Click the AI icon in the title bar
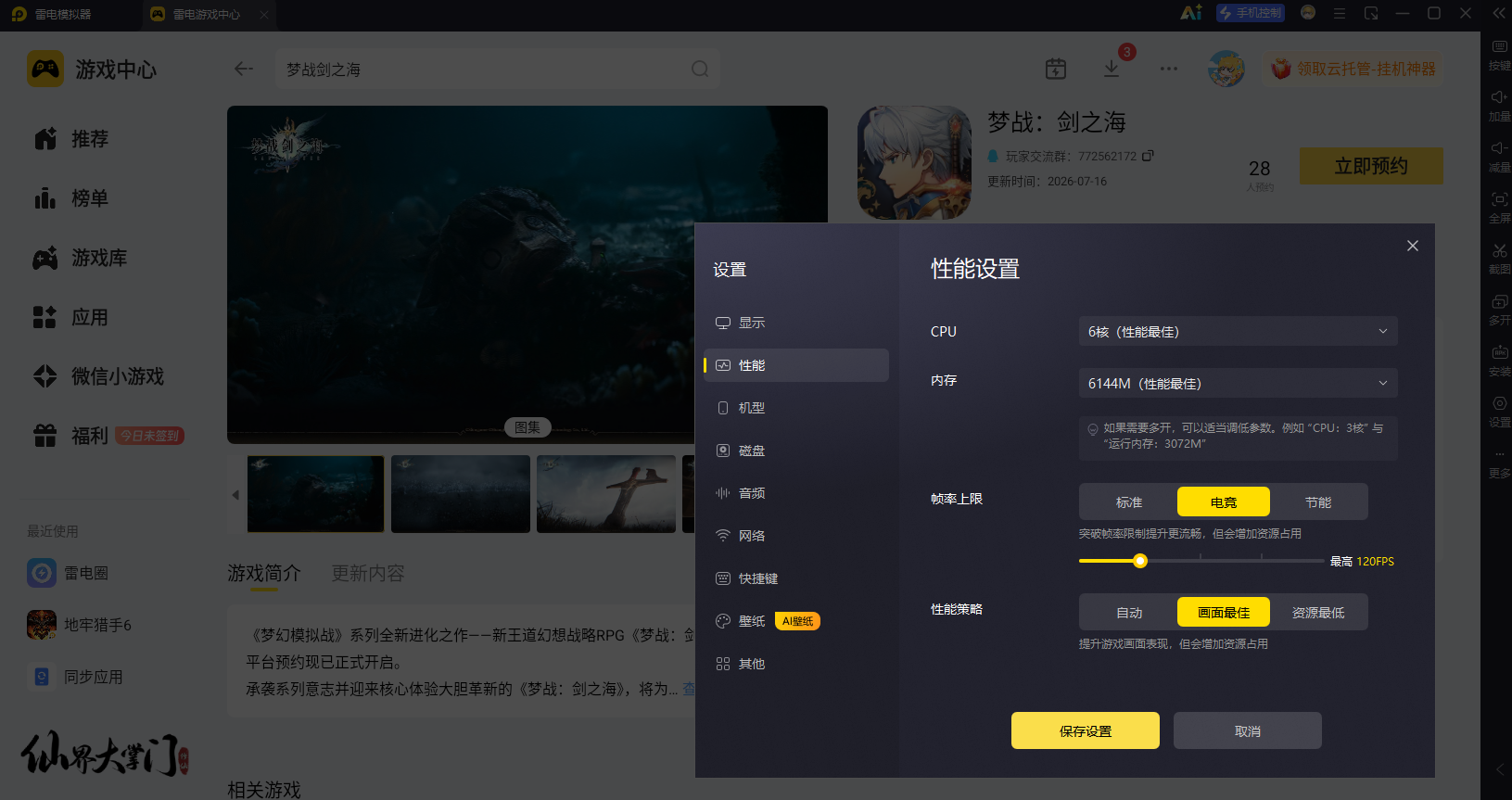 coord(1191,13)
